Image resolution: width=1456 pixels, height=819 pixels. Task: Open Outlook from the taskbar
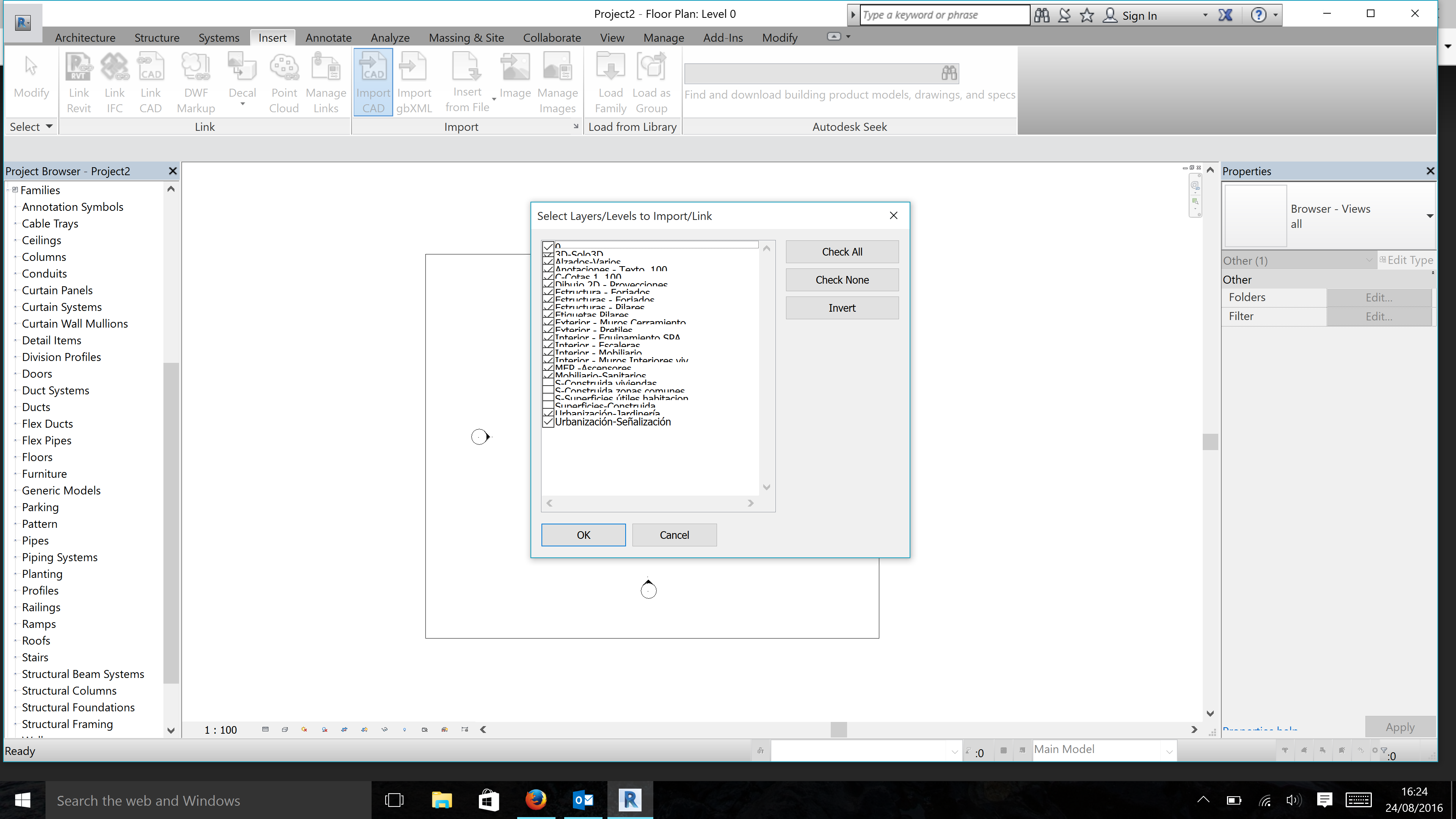[x=583, y=800]
